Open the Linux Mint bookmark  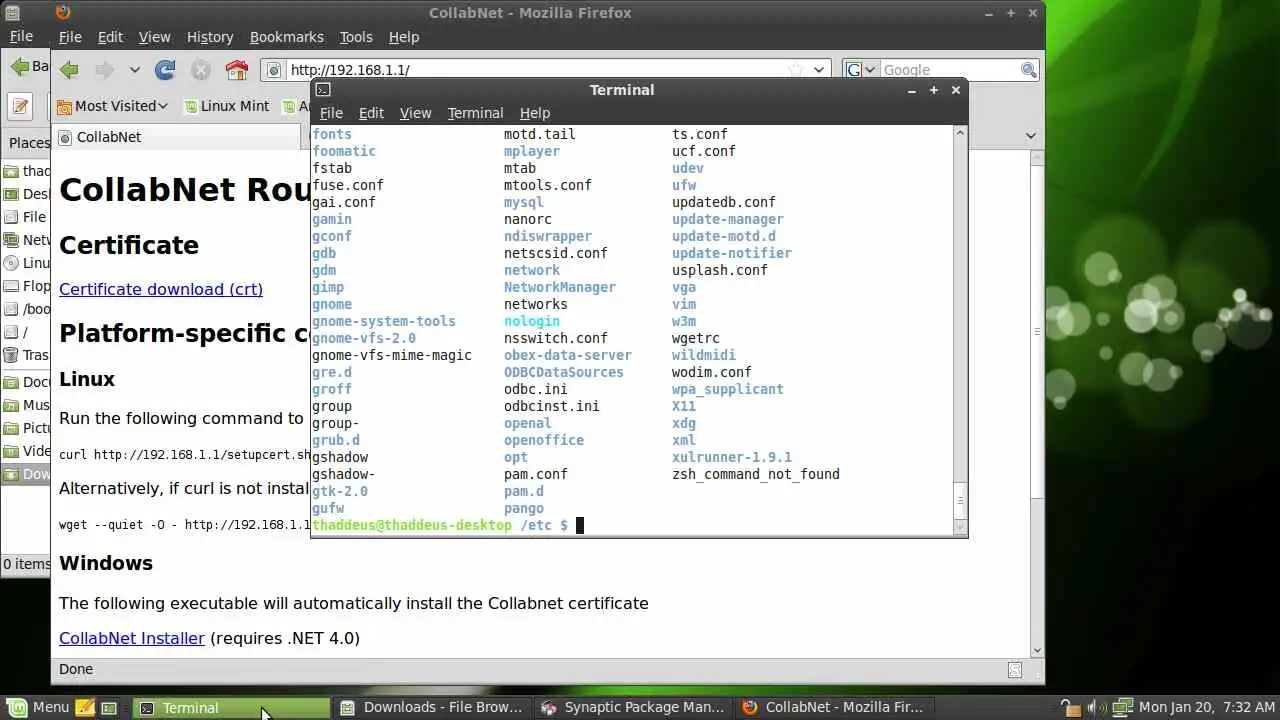point(225,106)
